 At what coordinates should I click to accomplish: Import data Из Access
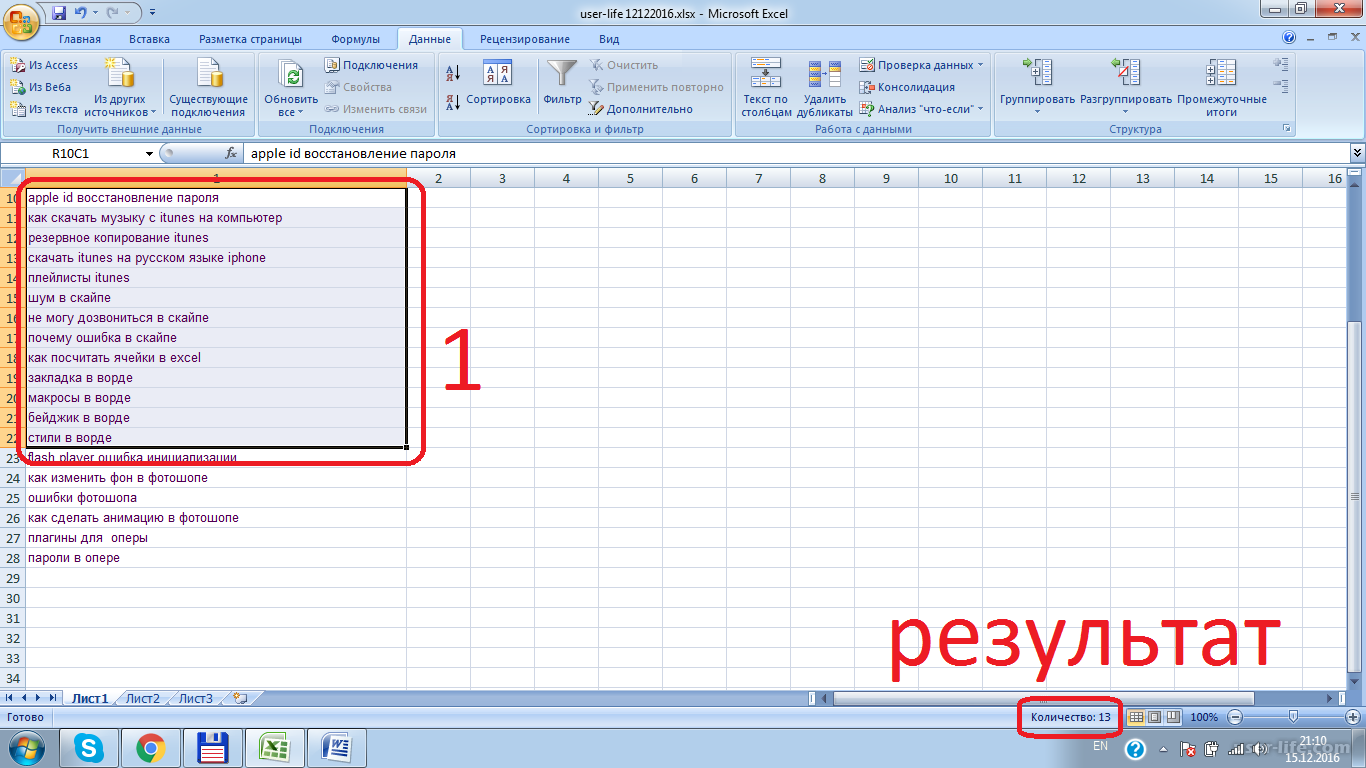tap(44, 65)
